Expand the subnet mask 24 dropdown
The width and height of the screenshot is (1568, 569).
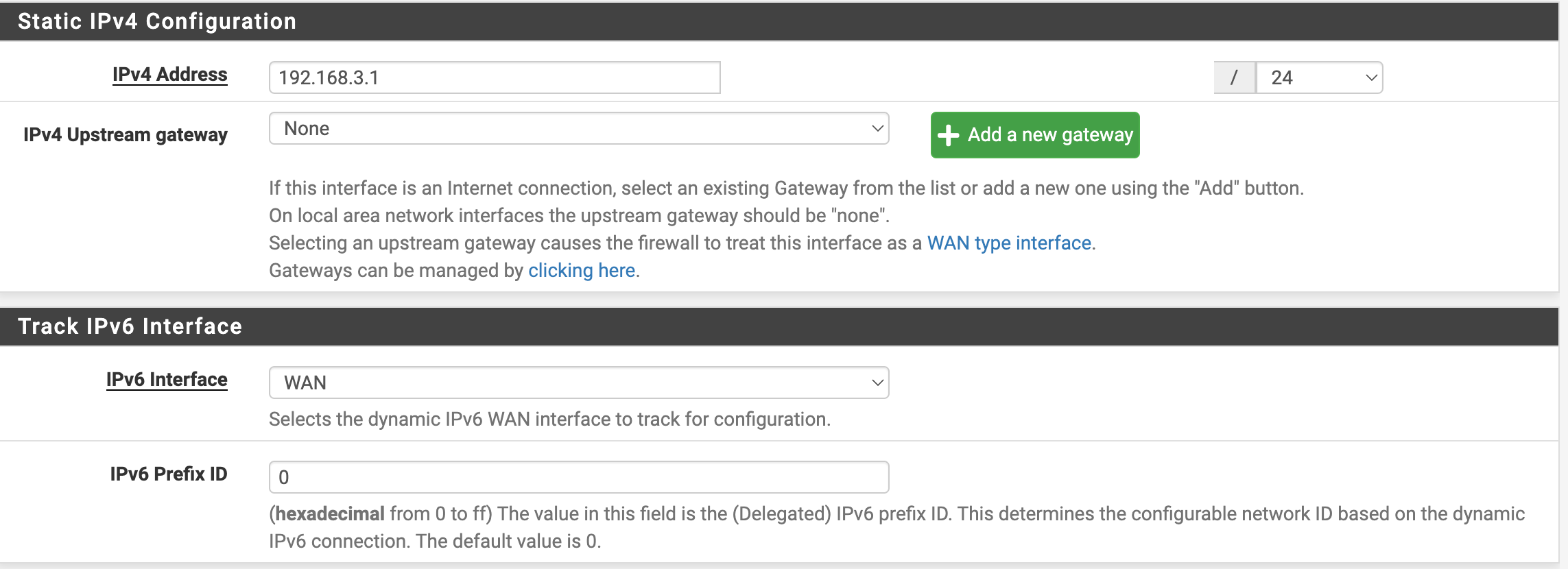[x=1319, y=77]
